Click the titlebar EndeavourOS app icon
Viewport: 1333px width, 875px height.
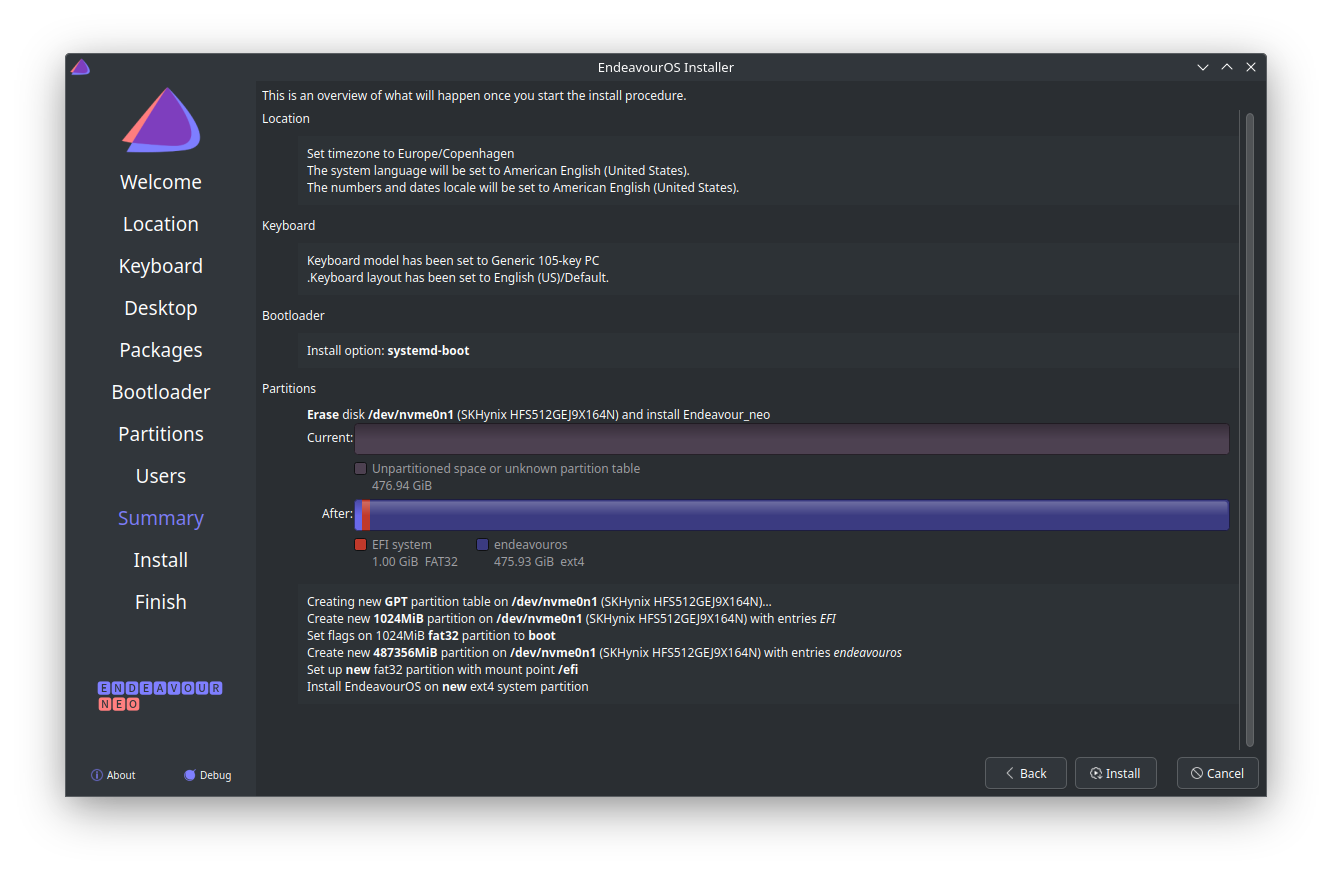(x=80, y=67)
